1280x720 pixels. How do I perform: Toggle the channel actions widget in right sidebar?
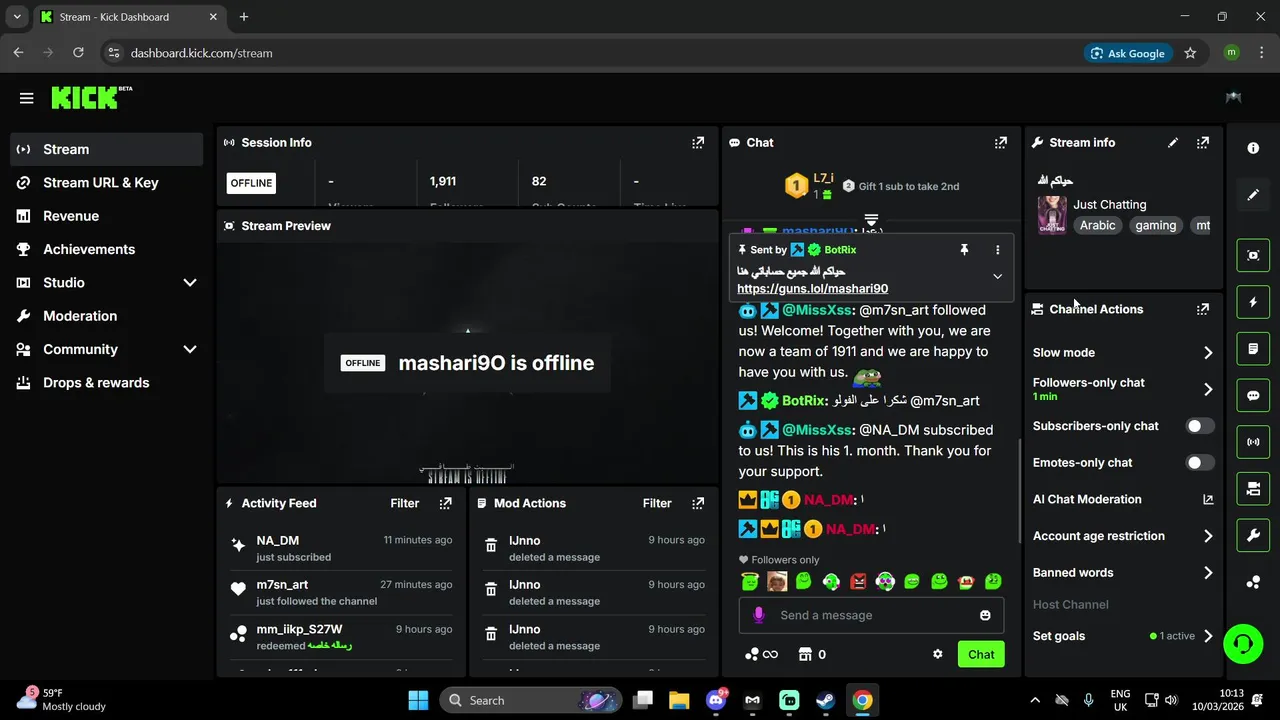click(1253, 489)
